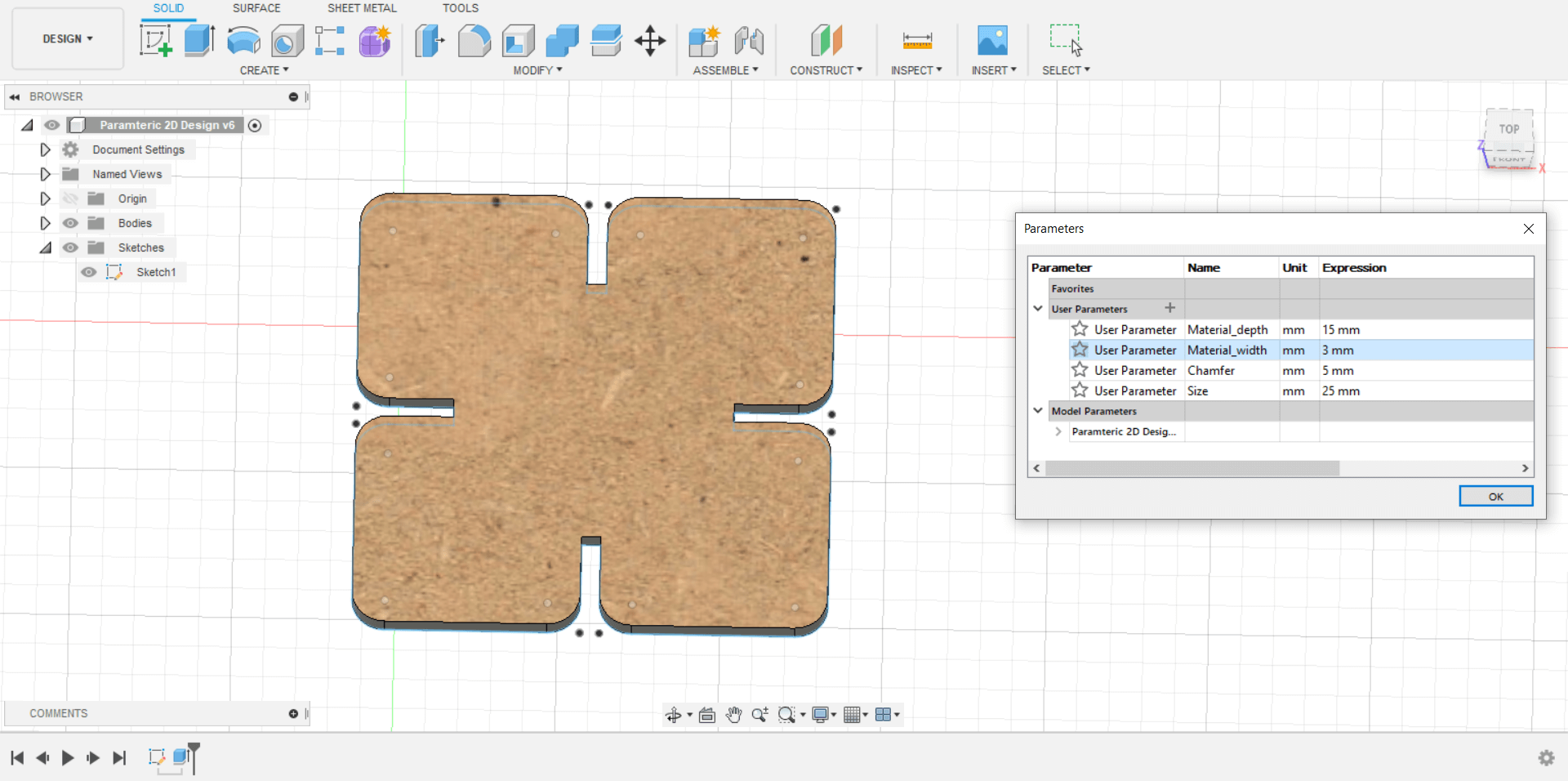Edit the Size expression 25 mm
1568x781 pixels.
point(1341,390)
